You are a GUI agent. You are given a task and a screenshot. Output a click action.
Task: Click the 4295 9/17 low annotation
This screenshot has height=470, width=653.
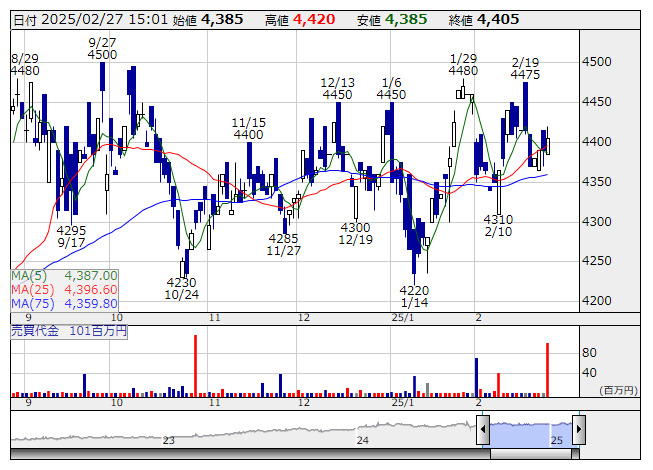coord(71,236)
